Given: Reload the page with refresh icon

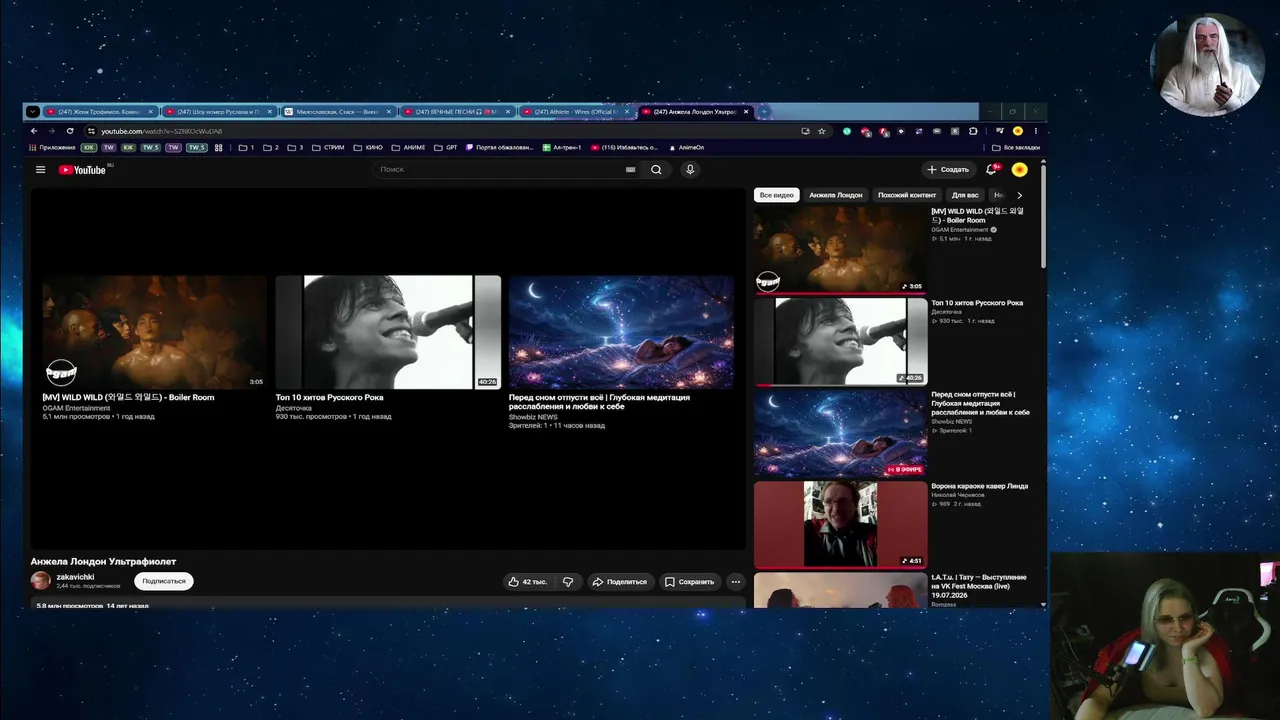Looking at the screenshot, I should point(70,131).
